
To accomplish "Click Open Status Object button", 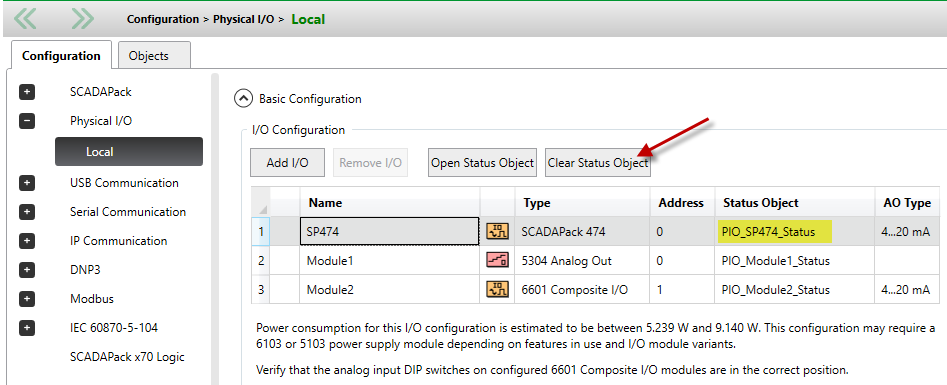I will tap(482, 163).
